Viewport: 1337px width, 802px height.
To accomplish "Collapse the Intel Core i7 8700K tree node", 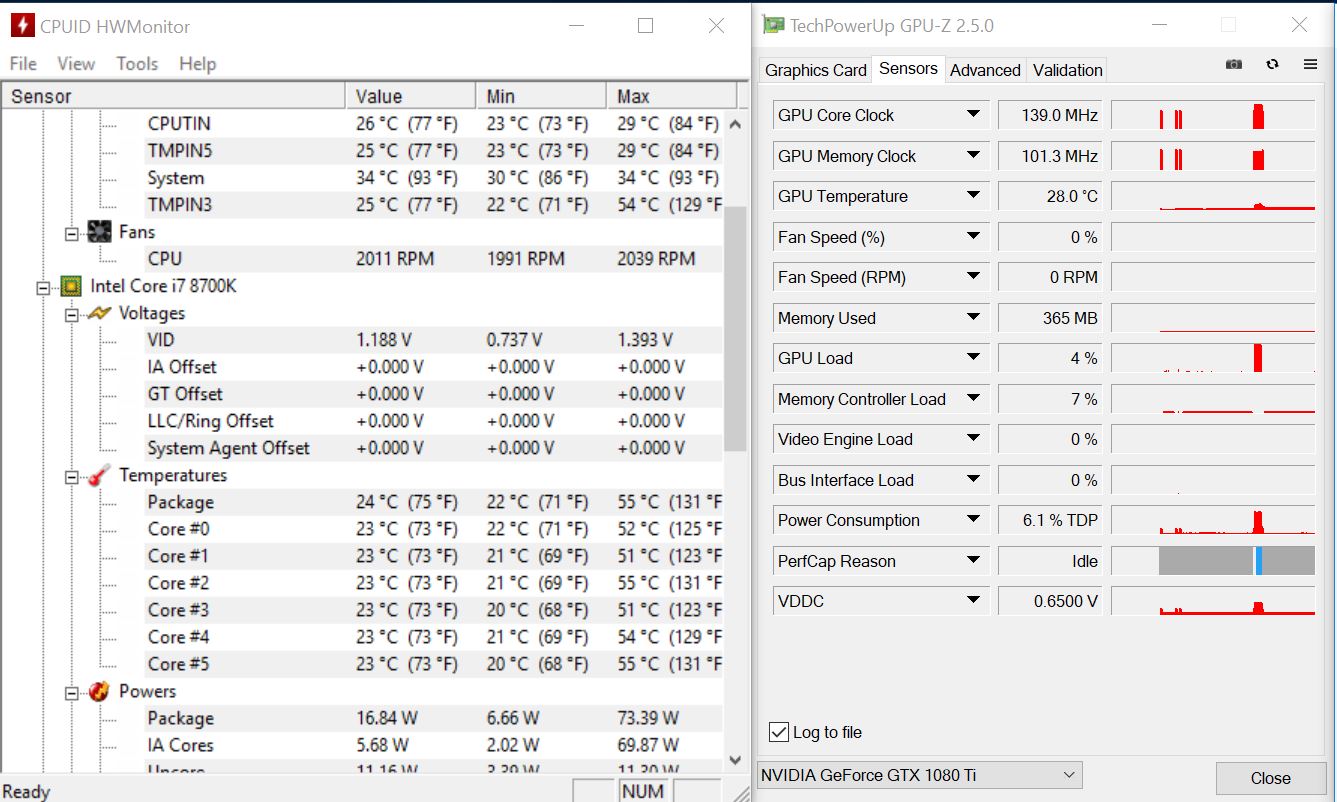I will click(43, 287).
